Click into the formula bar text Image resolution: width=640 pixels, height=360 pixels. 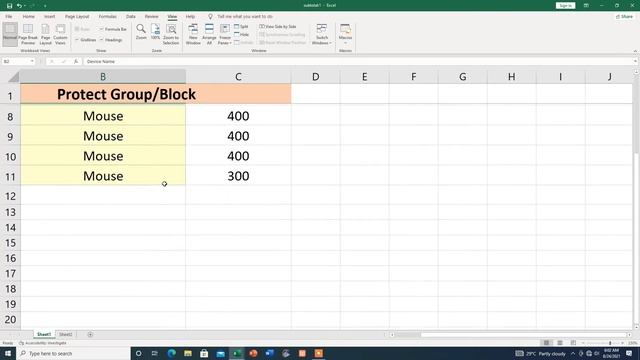pyautogui.click(x=359, y=61)
